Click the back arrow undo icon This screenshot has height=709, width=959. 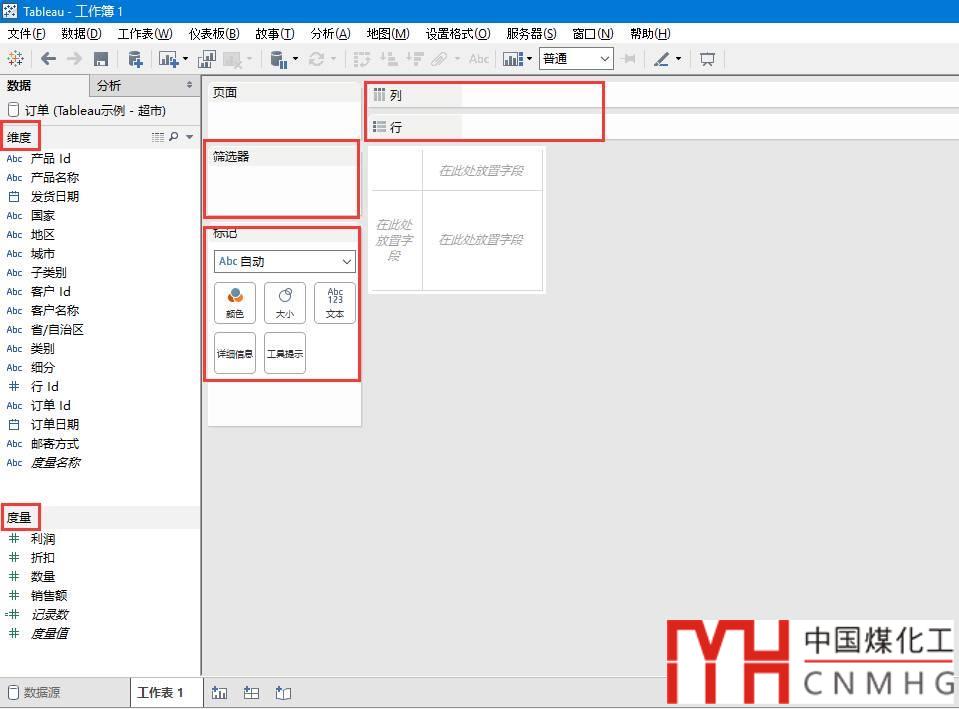[x=48, y=59]
